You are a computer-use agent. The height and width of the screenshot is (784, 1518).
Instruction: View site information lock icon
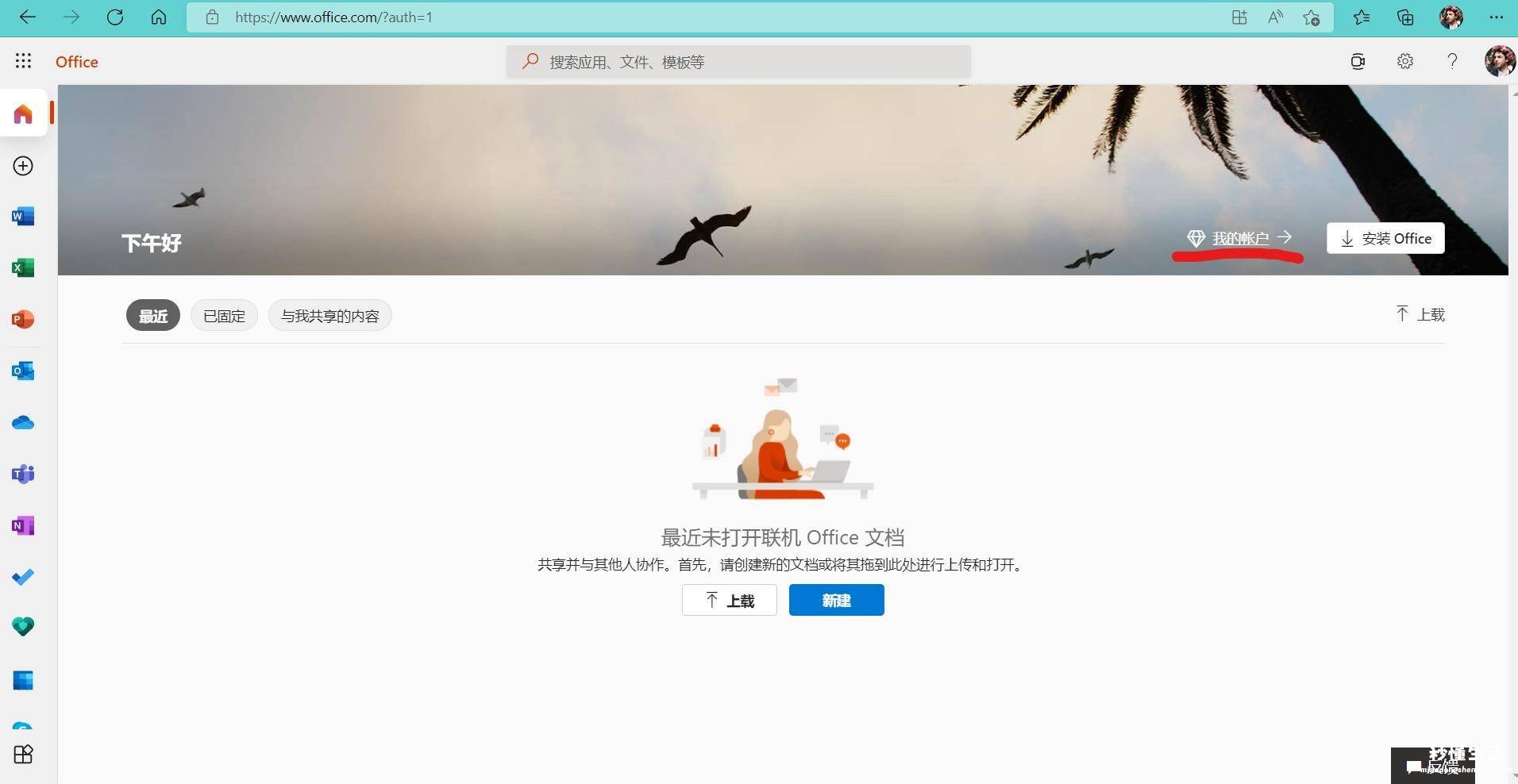click(x=212, y=17)
